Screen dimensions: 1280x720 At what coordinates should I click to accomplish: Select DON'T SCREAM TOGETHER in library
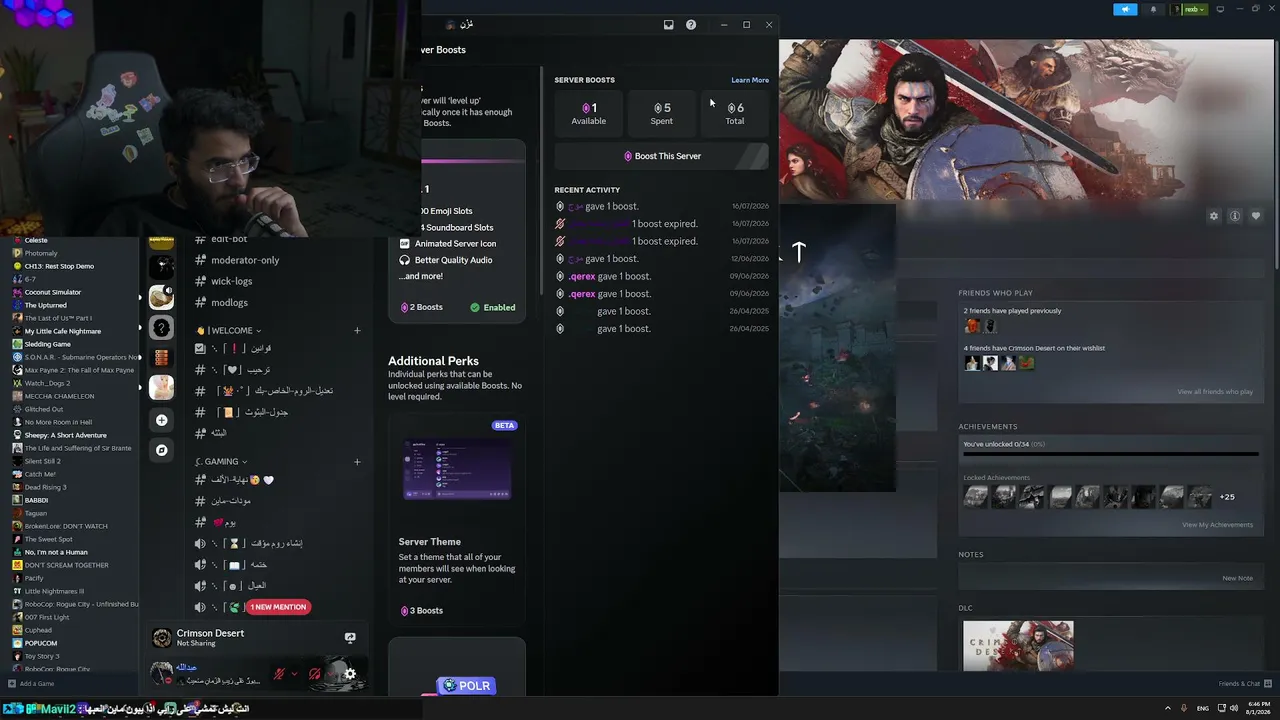click(x=67, y=565)
